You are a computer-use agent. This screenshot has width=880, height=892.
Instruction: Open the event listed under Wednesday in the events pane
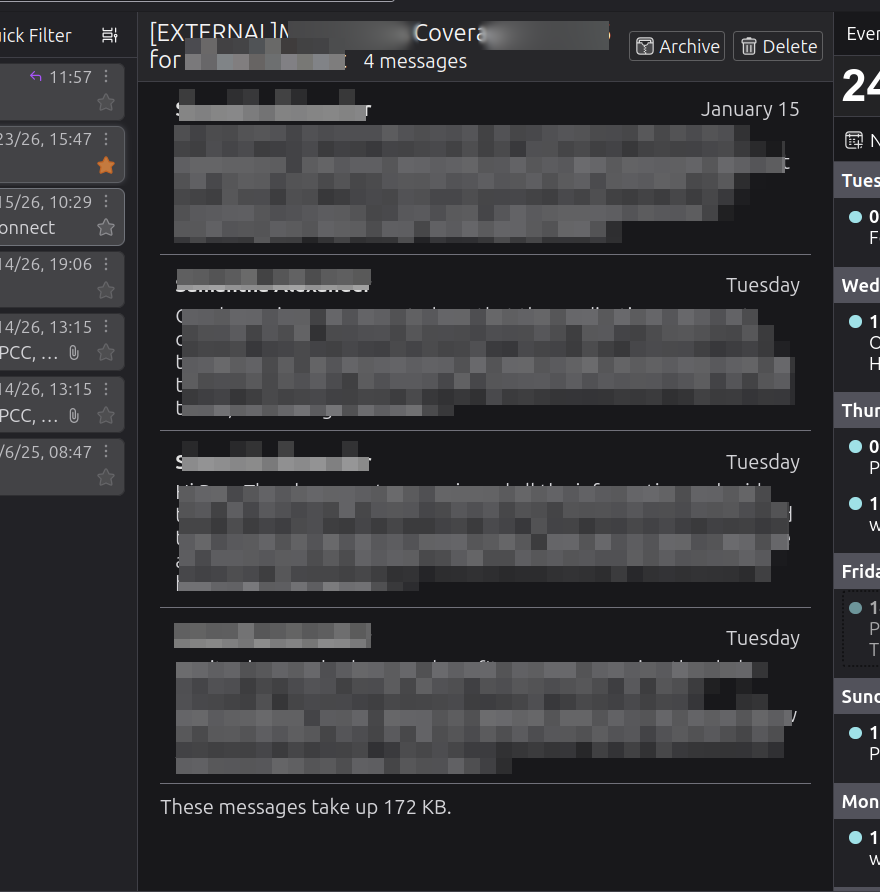click(862, 342)
